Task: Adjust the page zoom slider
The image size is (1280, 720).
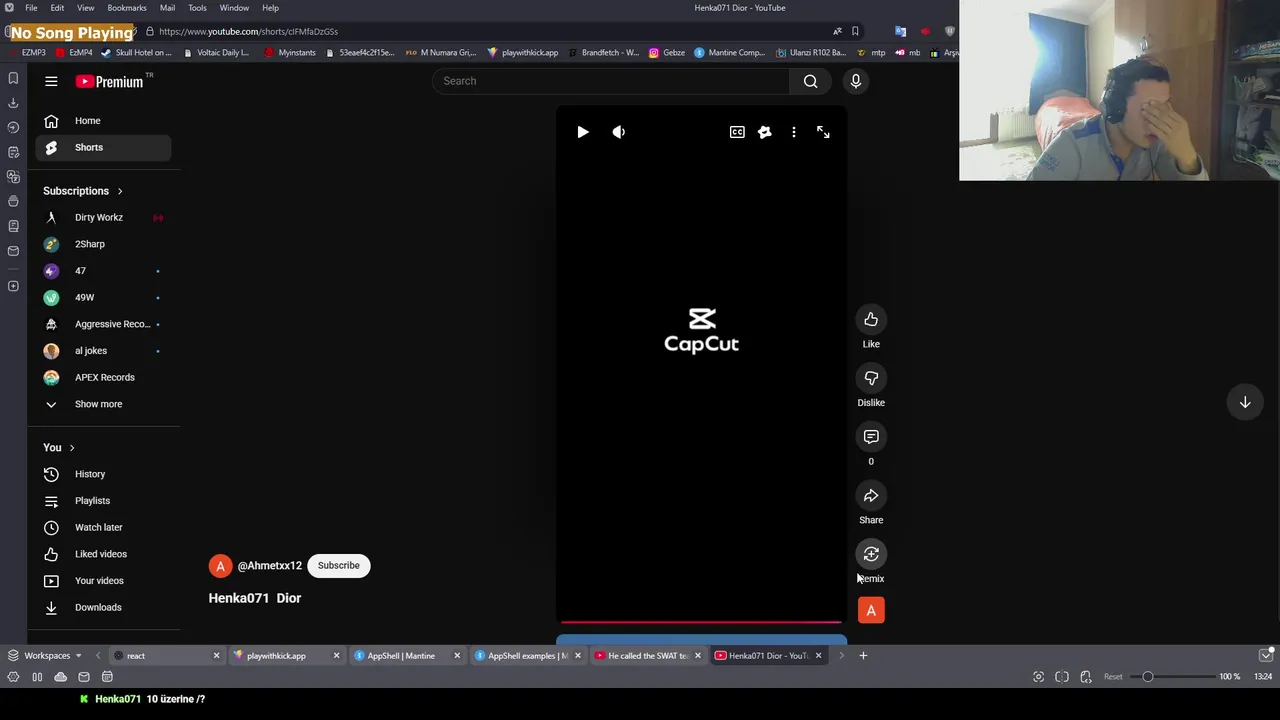Action: (1175, 677)
